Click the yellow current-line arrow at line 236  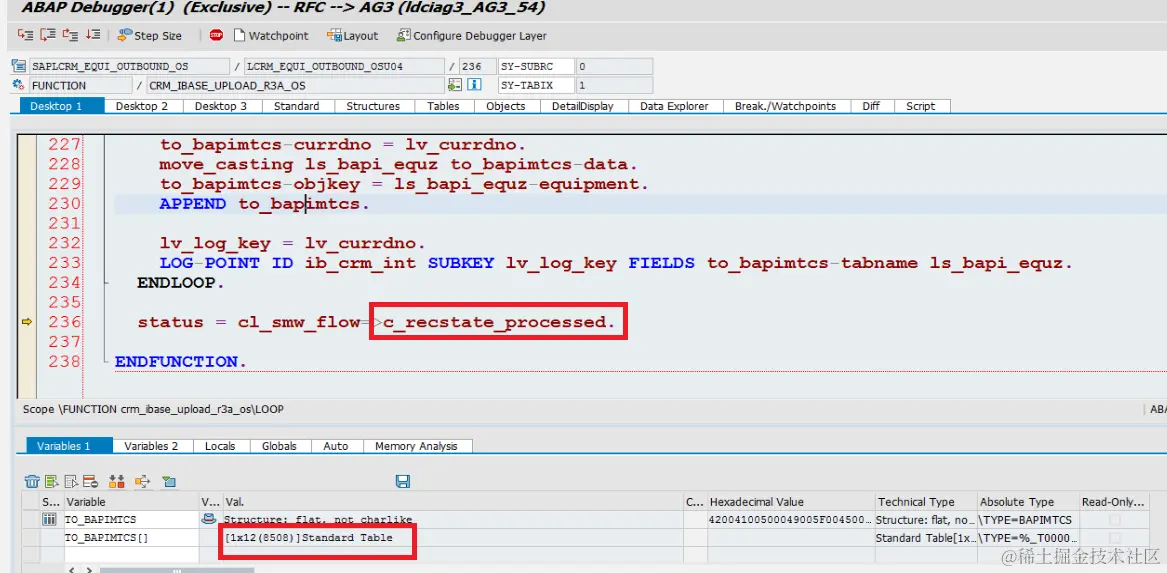[27, 321]
